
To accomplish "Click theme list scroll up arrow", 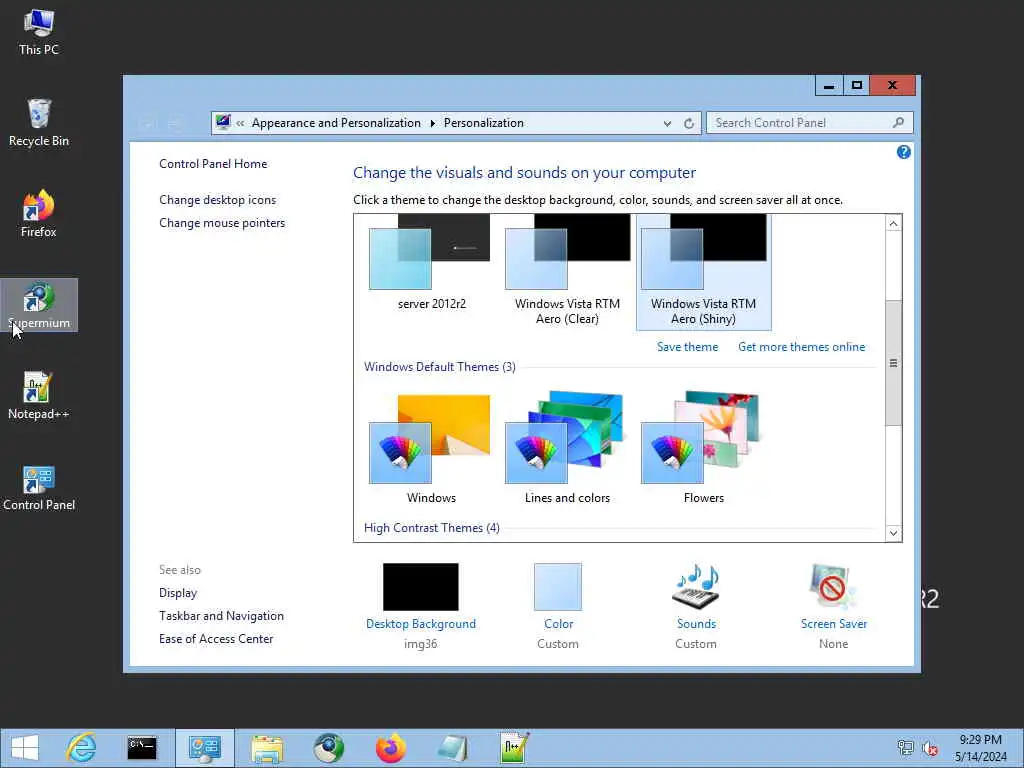I will pyautogui.click(x=893, y=223).
